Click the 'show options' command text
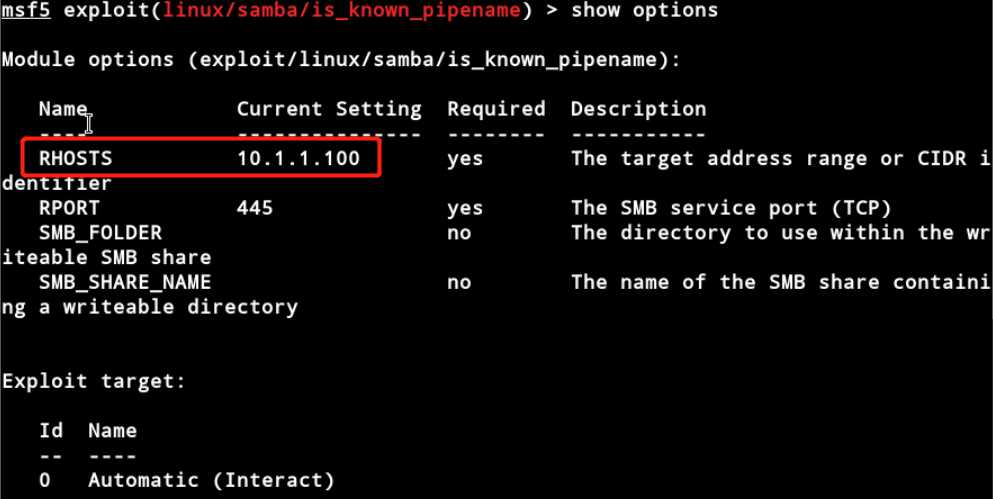 pyautogui.click(x=643, y=11)
